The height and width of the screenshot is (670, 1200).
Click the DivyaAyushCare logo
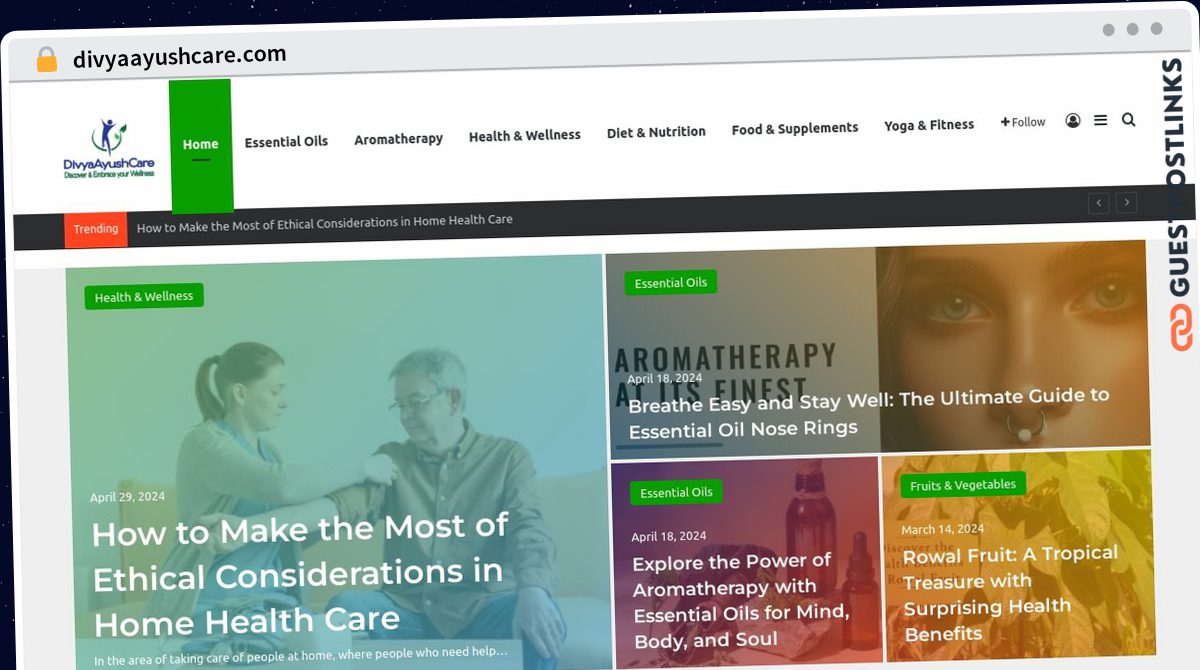tap(109, 149)
